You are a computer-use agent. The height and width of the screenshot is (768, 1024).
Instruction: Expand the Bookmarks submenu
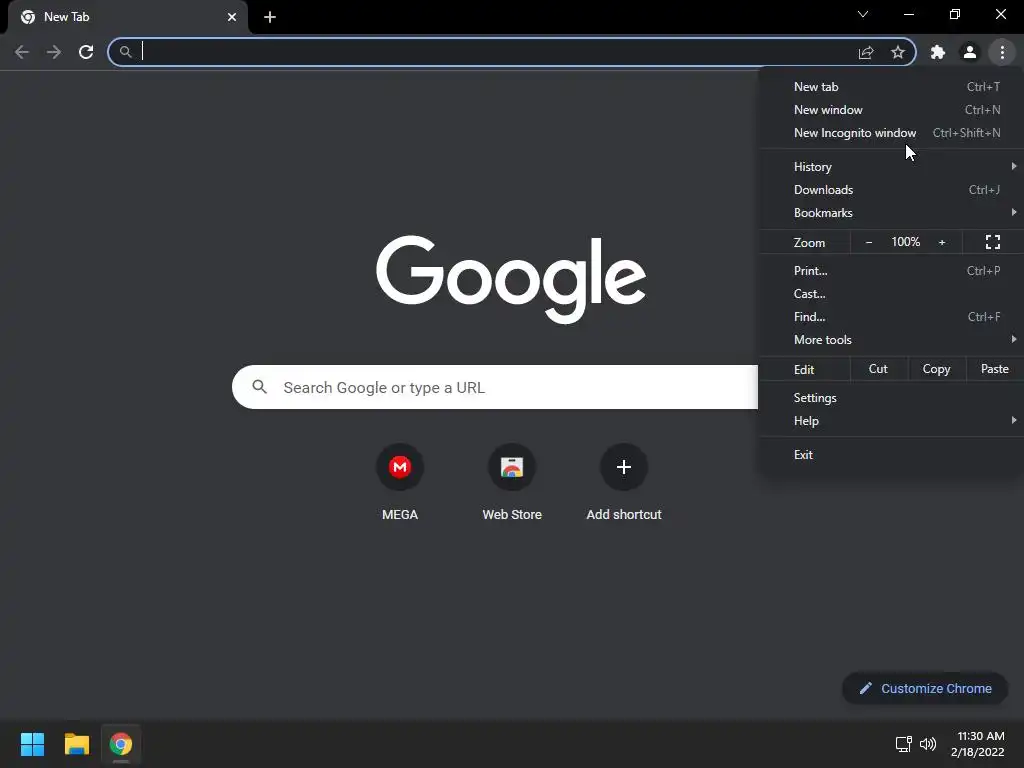pyautogui.click(x=891, y=212)
